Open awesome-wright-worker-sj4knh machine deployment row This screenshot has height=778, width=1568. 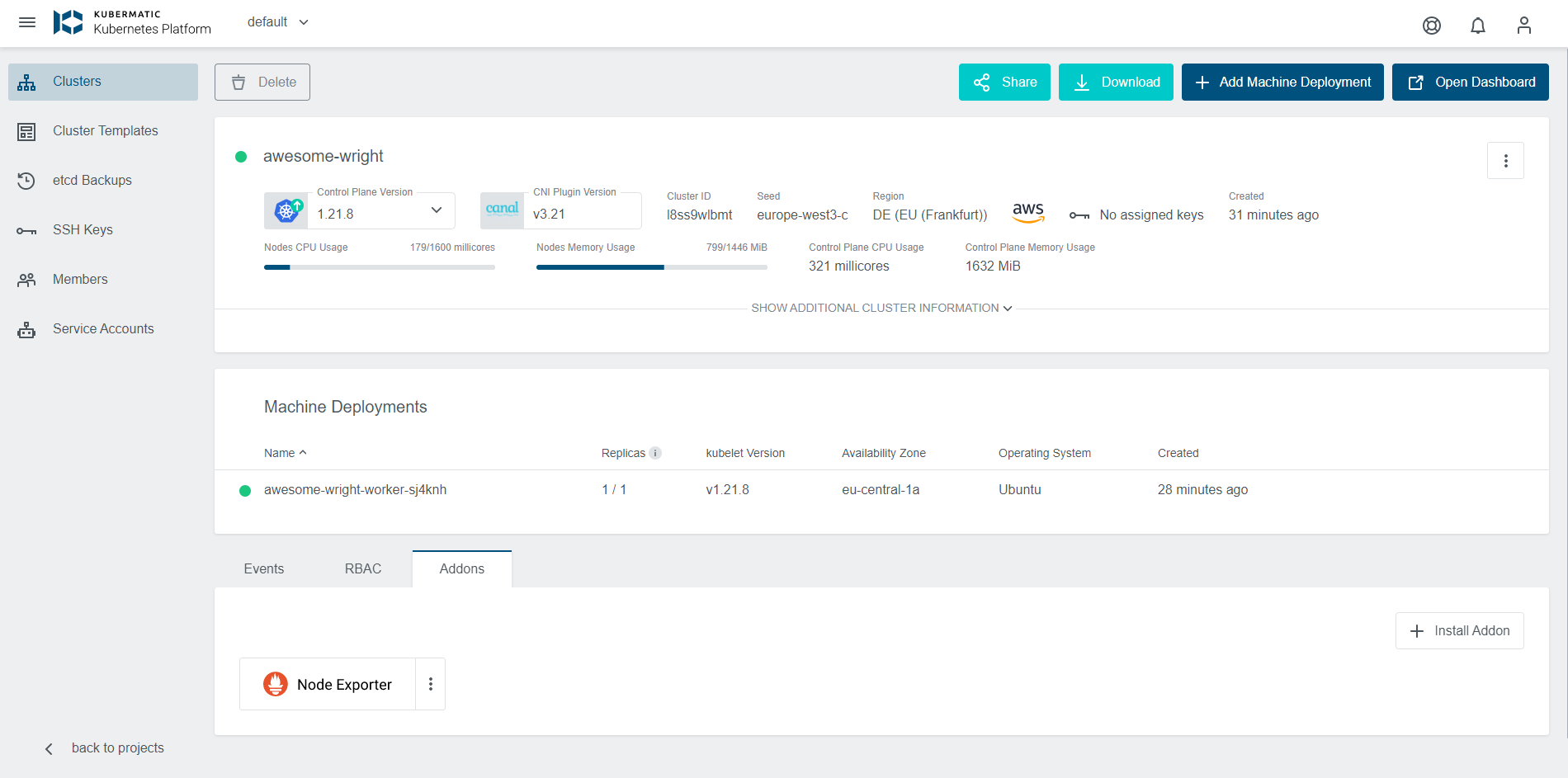coord(355,490)
